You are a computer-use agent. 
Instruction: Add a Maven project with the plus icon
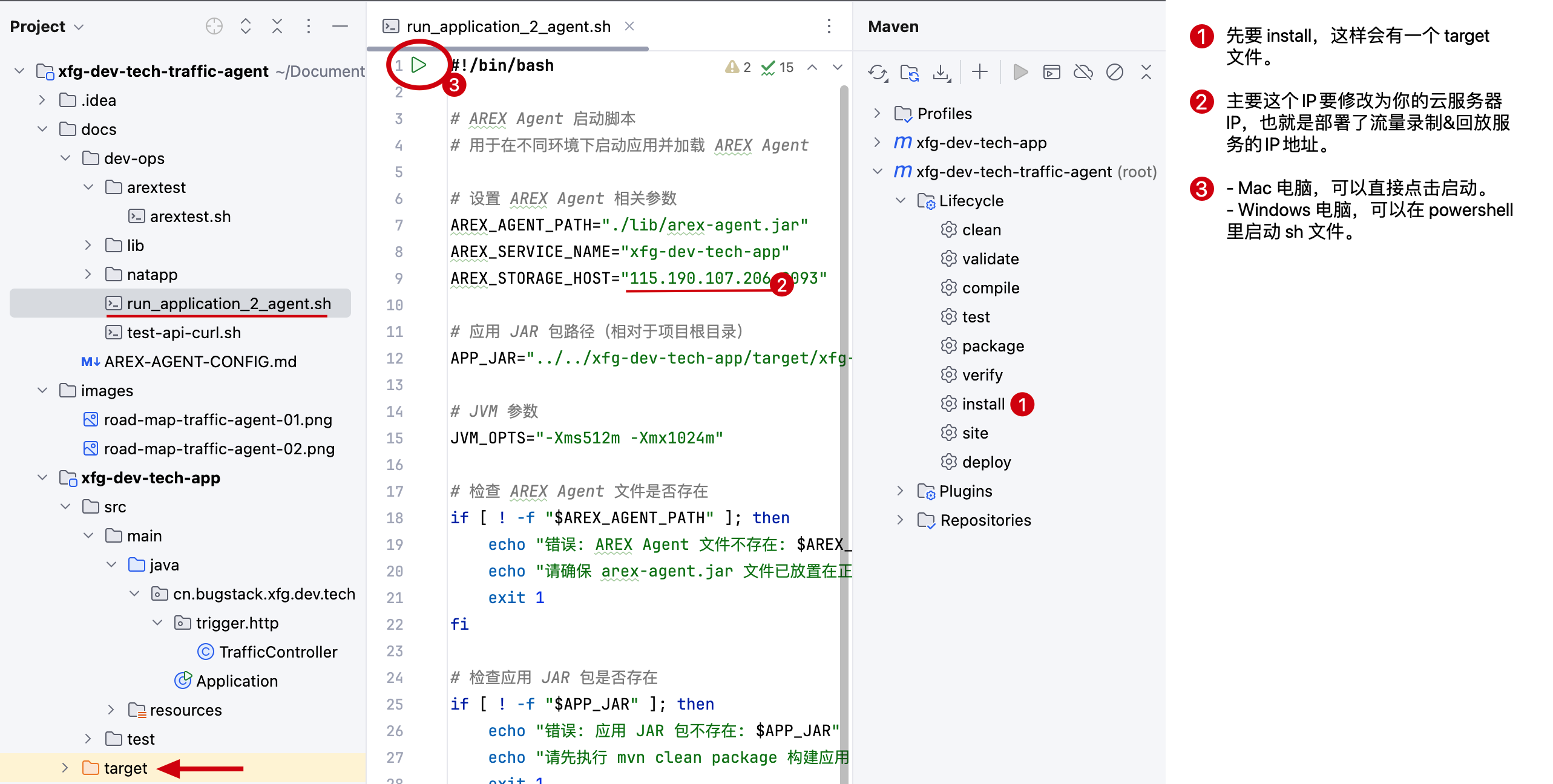[980, 72]
